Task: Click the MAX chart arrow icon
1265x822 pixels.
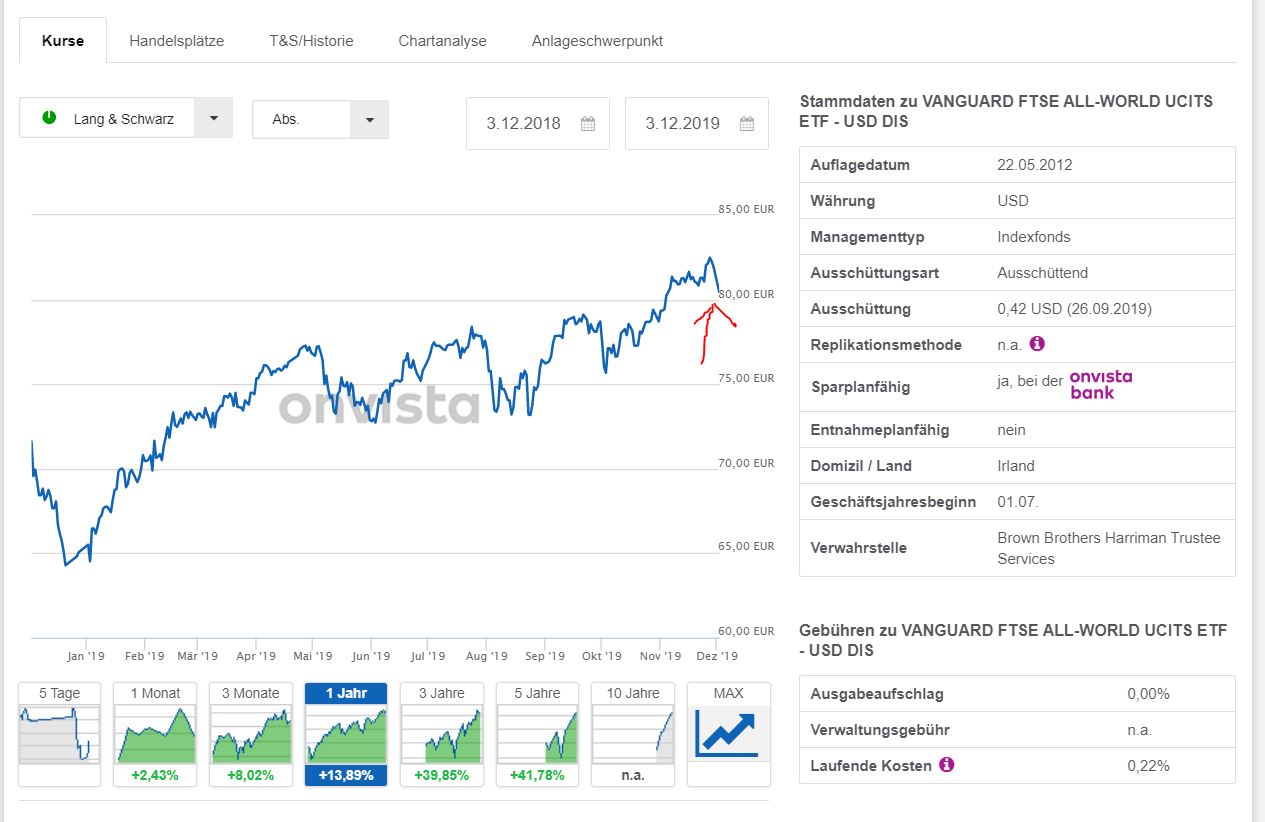Action: click(x=728, y=732)
